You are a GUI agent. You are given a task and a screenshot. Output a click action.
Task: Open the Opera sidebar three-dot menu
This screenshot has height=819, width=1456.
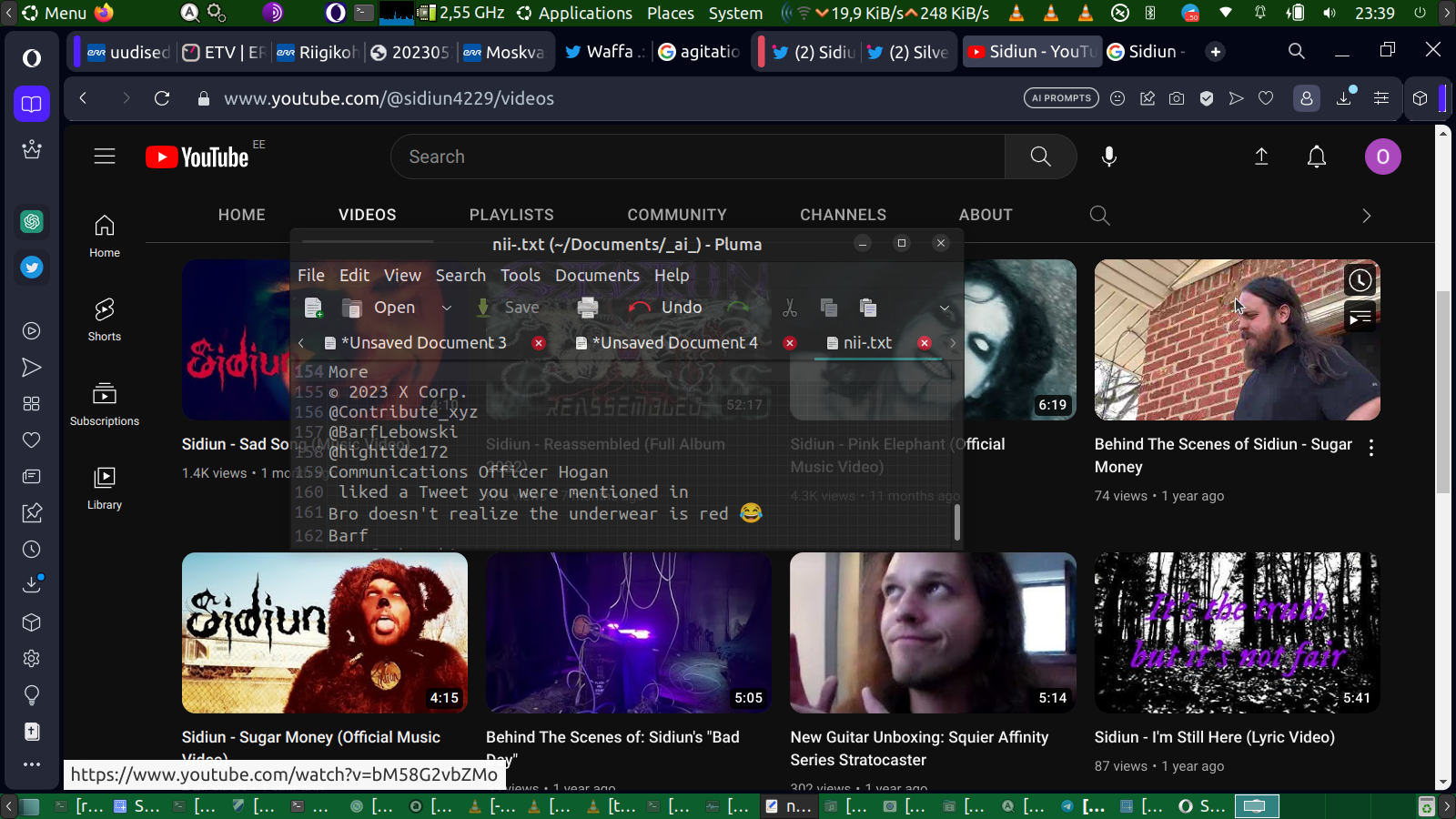(x=32, y=764)
